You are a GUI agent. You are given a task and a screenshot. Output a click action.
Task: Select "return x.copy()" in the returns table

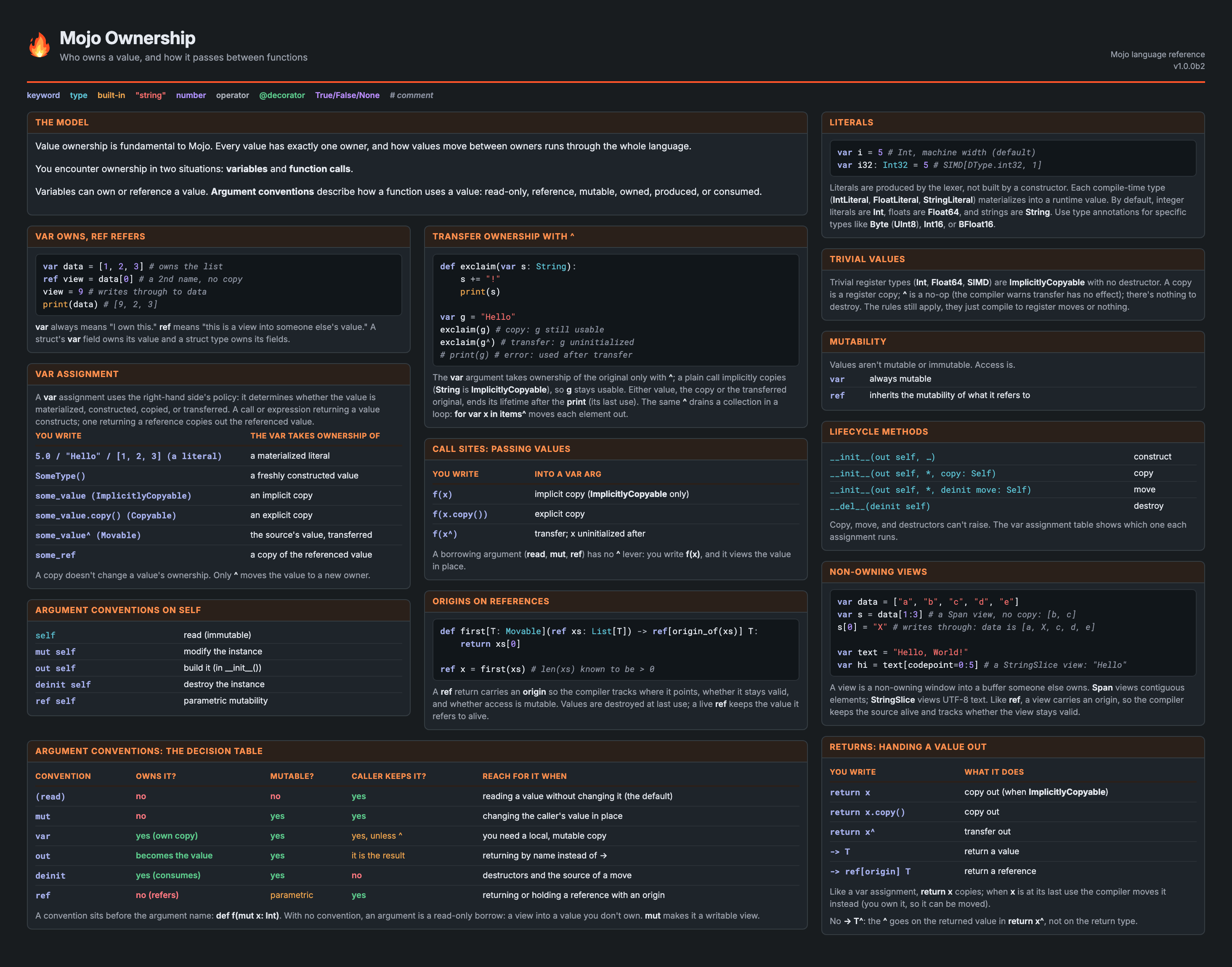867,812
